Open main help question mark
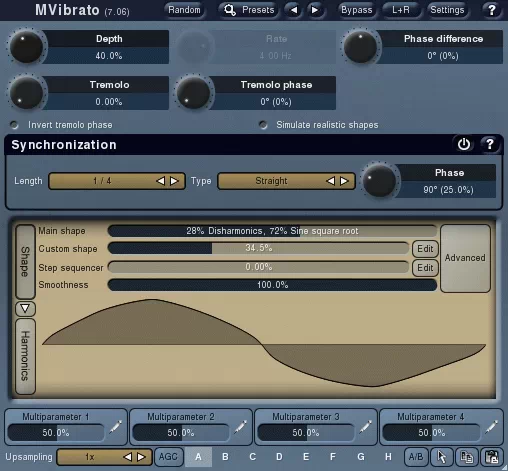The height and width of the screenshot is (471, 508). tap(491, 10)
